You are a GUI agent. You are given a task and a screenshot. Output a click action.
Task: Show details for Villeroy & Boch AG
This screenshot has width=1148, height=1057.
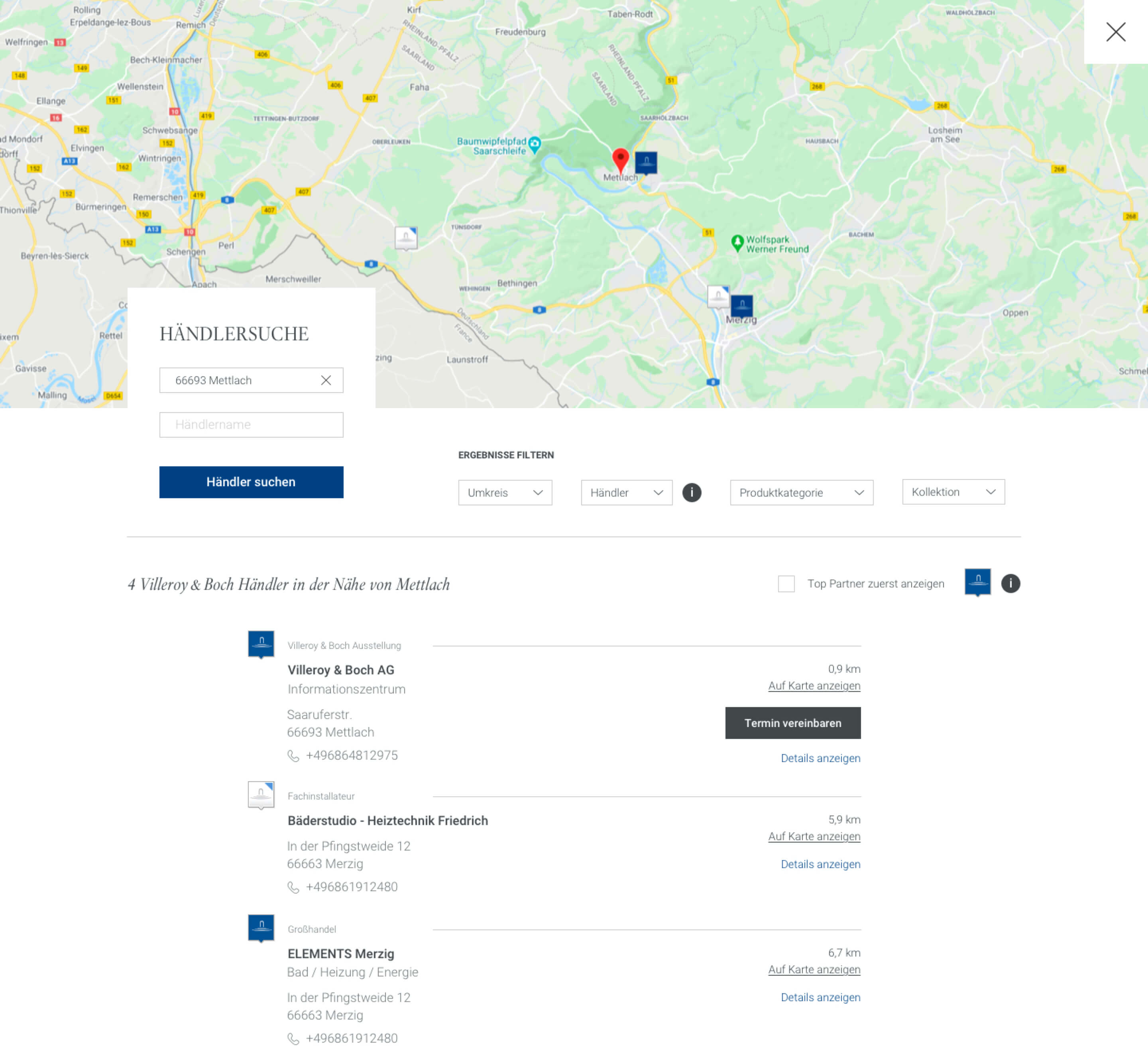click(x=820, y=758)
